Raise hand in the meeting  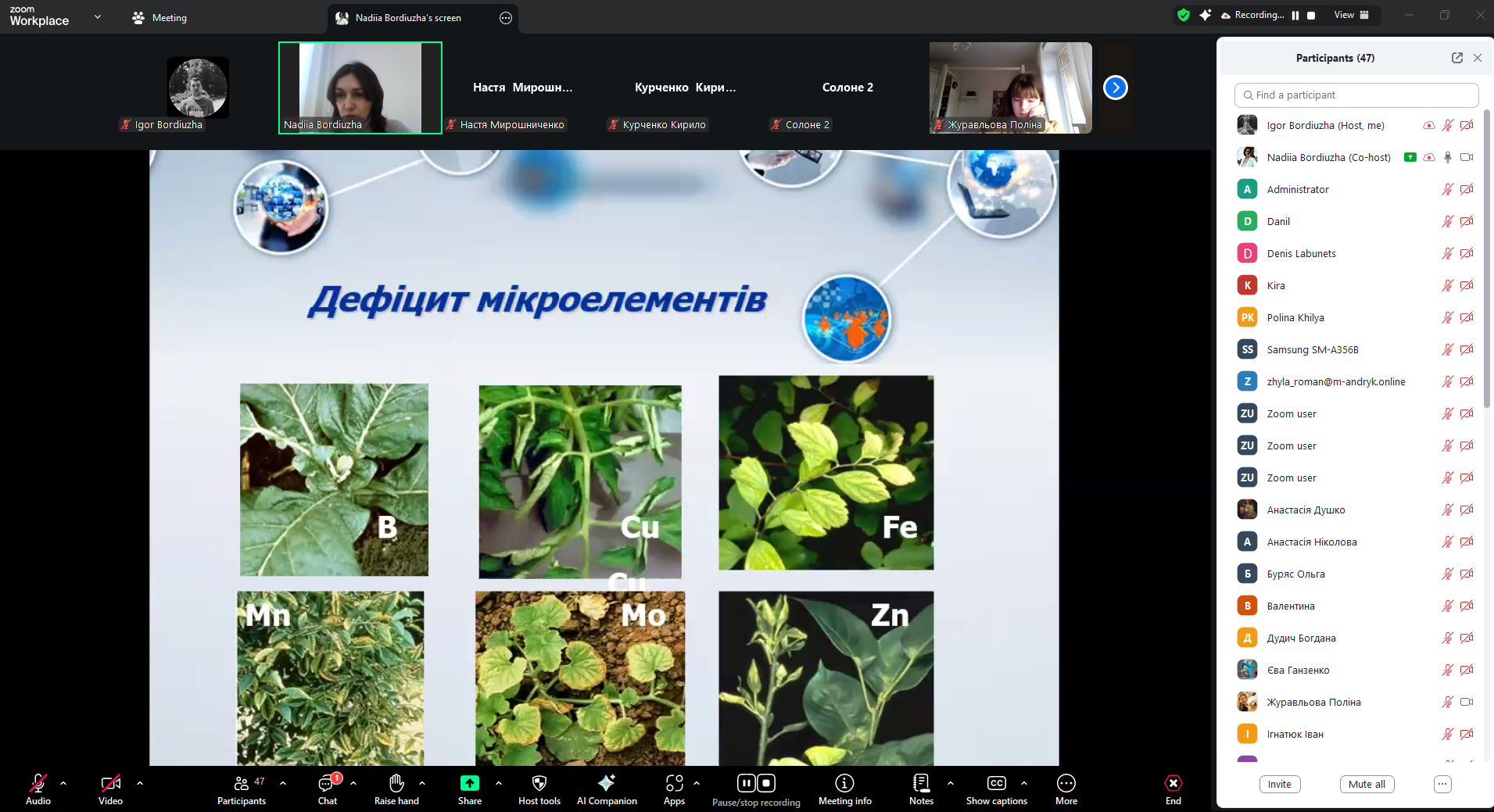(x=396, y=789)
